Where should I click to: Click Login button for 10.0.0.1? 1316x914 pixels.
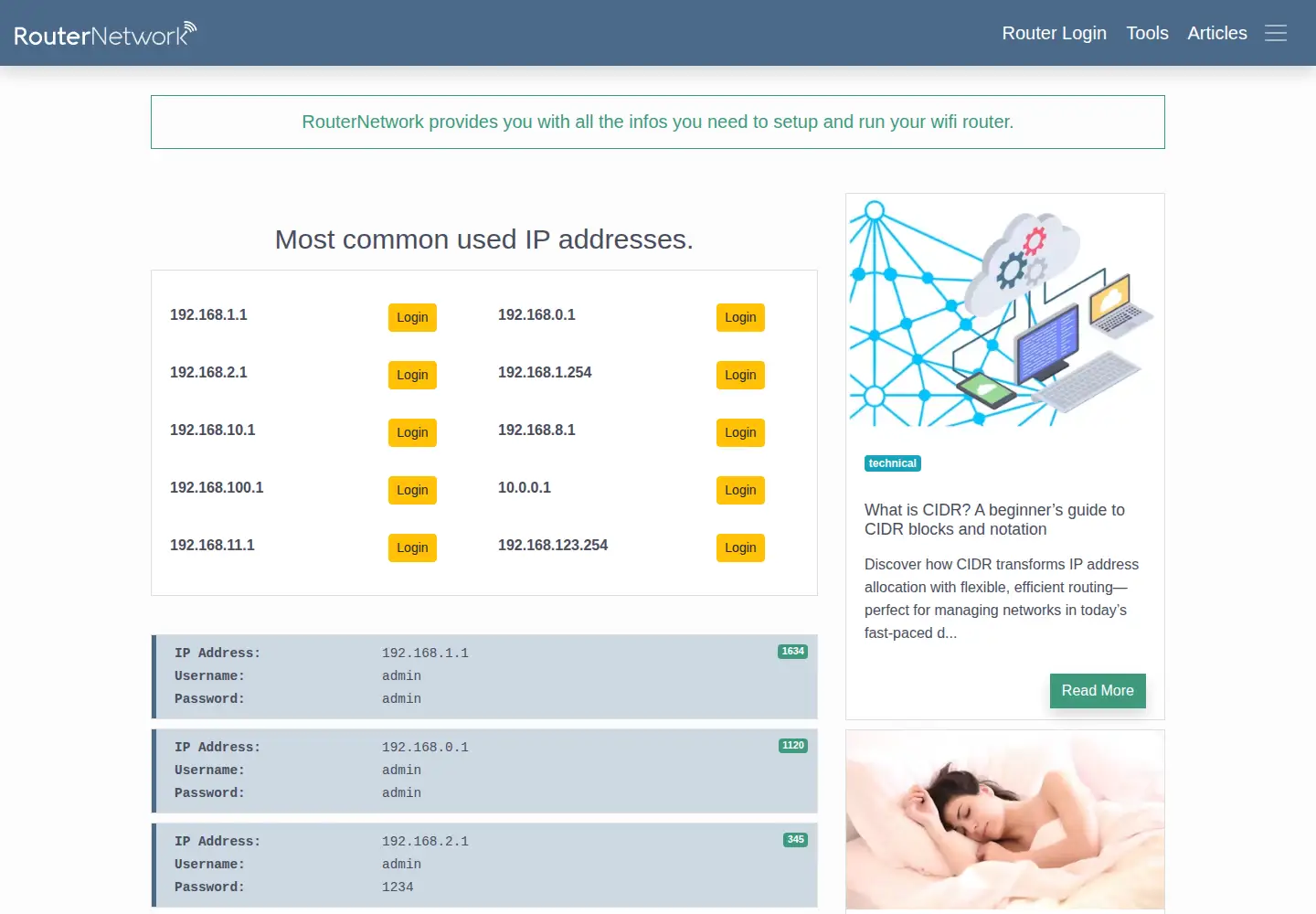pos(740,490)
